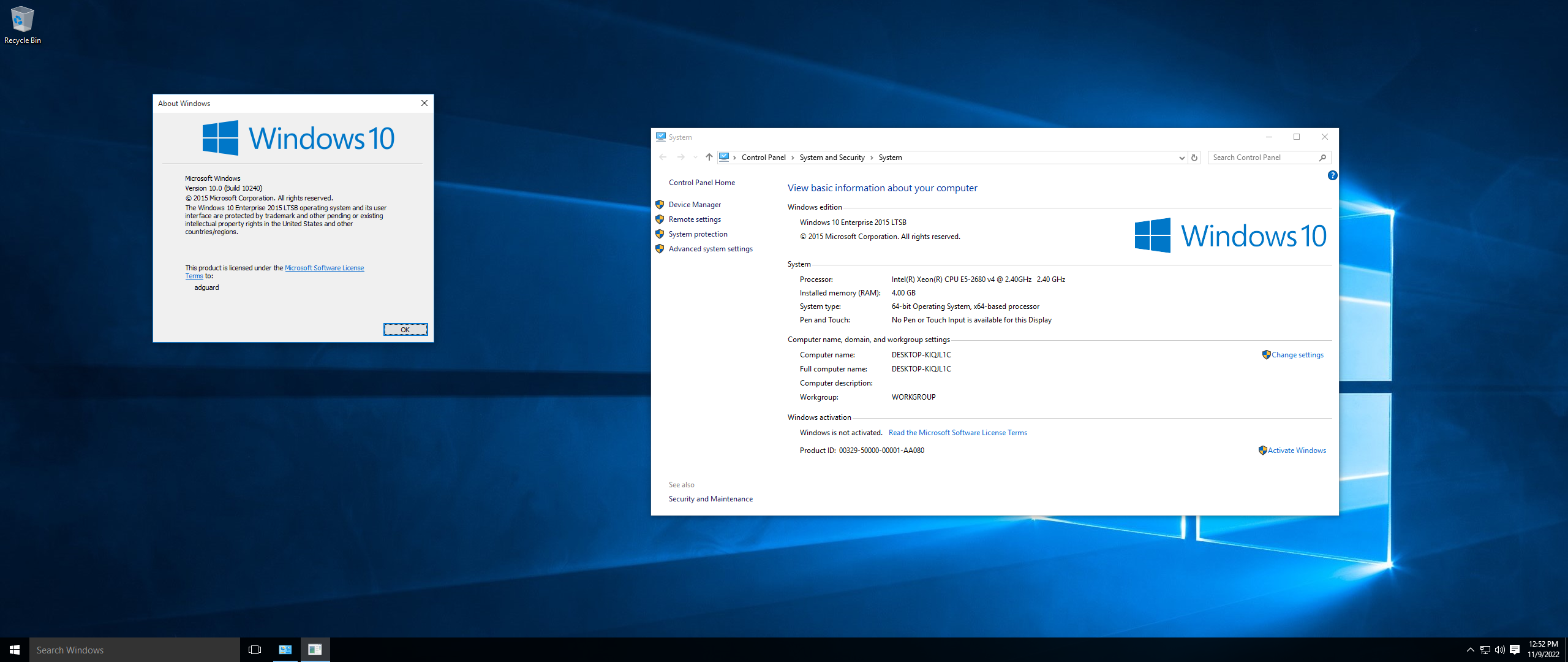Open the Recycle Bin desktop icon
The width and height of the screenshot is (1568, 662).
point(22,25)
